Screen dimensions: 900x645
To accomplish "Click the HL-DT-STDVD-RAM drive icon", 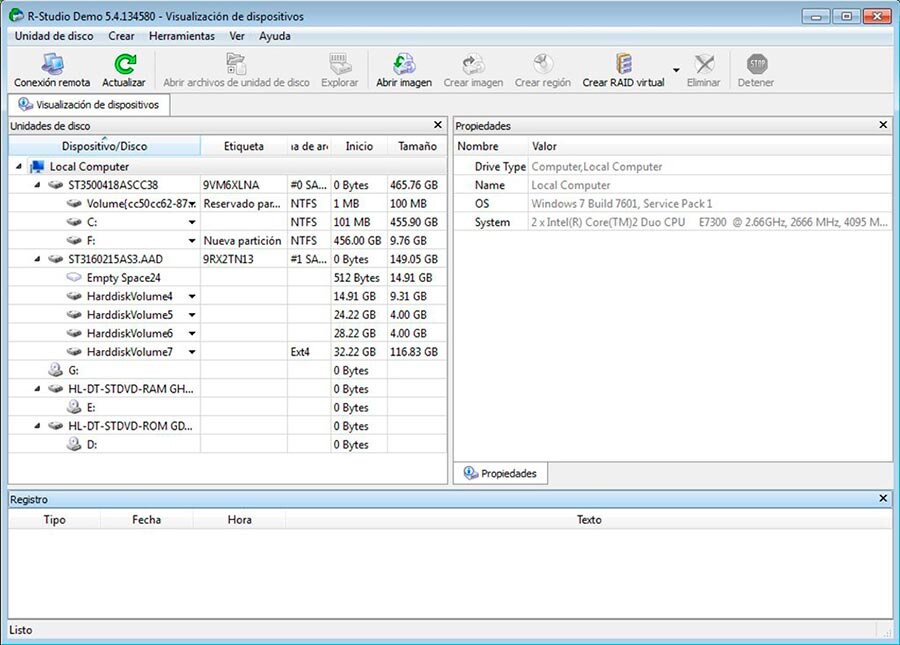I will [x=56, y=388].
